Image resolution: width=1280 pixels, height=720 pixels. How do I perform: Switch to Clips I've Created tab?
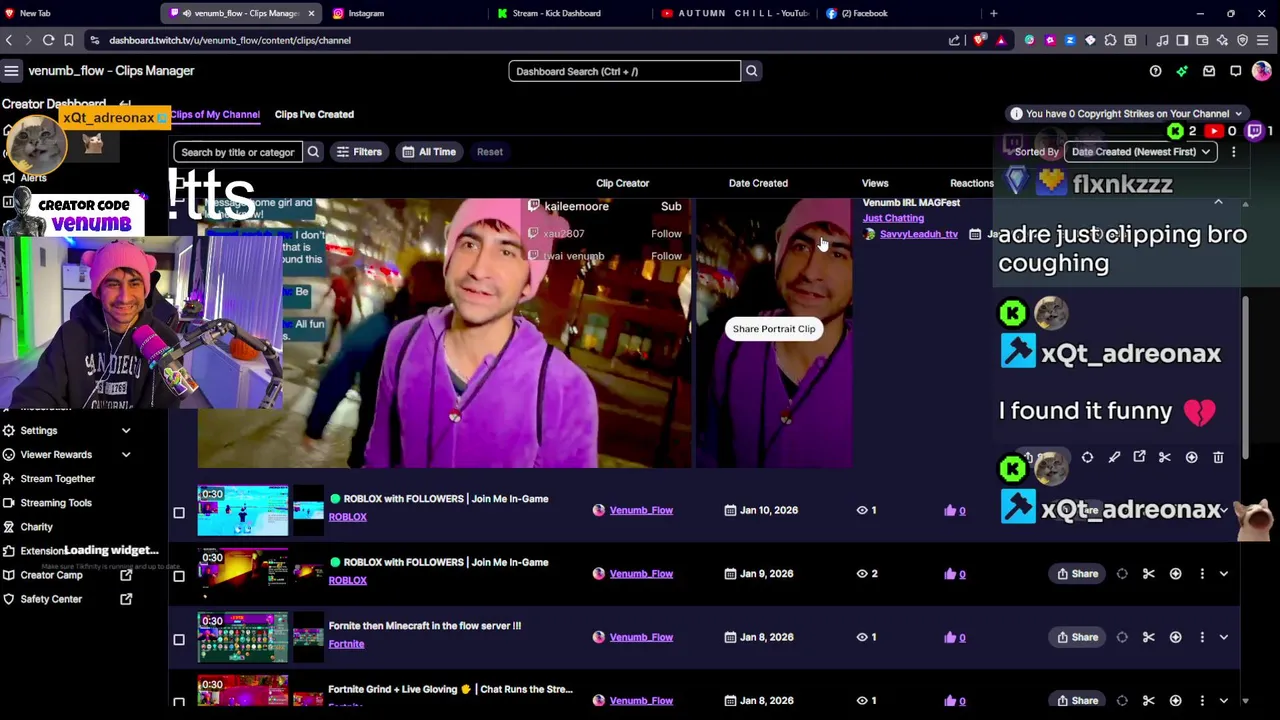[x=314, y=114]
